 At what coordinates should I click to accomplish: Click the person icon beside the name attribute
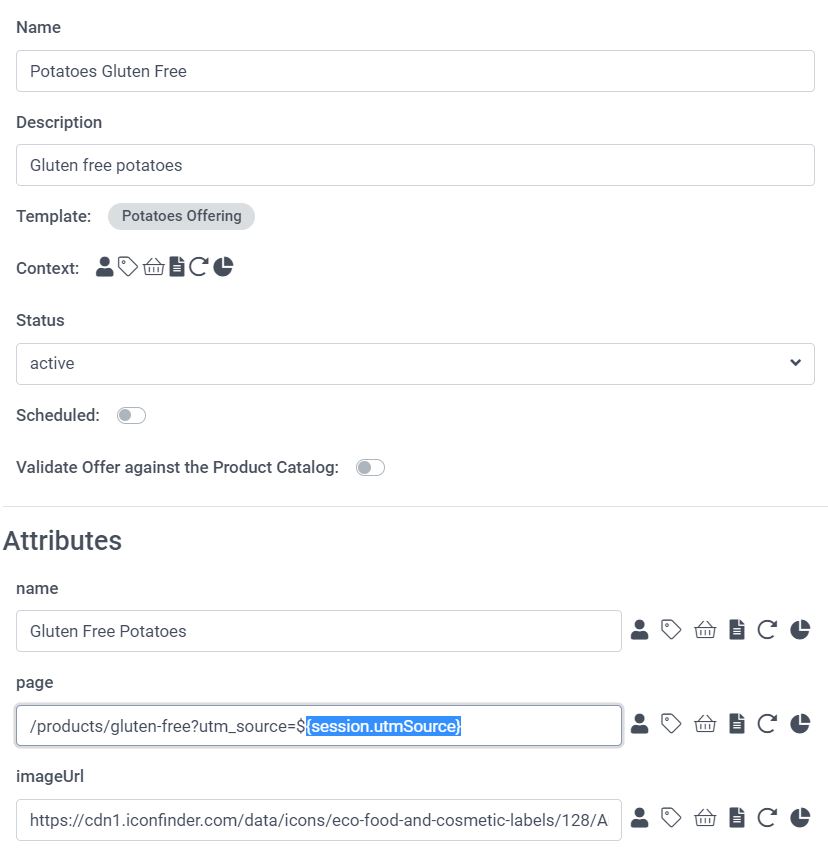click(x=640, y=630)
